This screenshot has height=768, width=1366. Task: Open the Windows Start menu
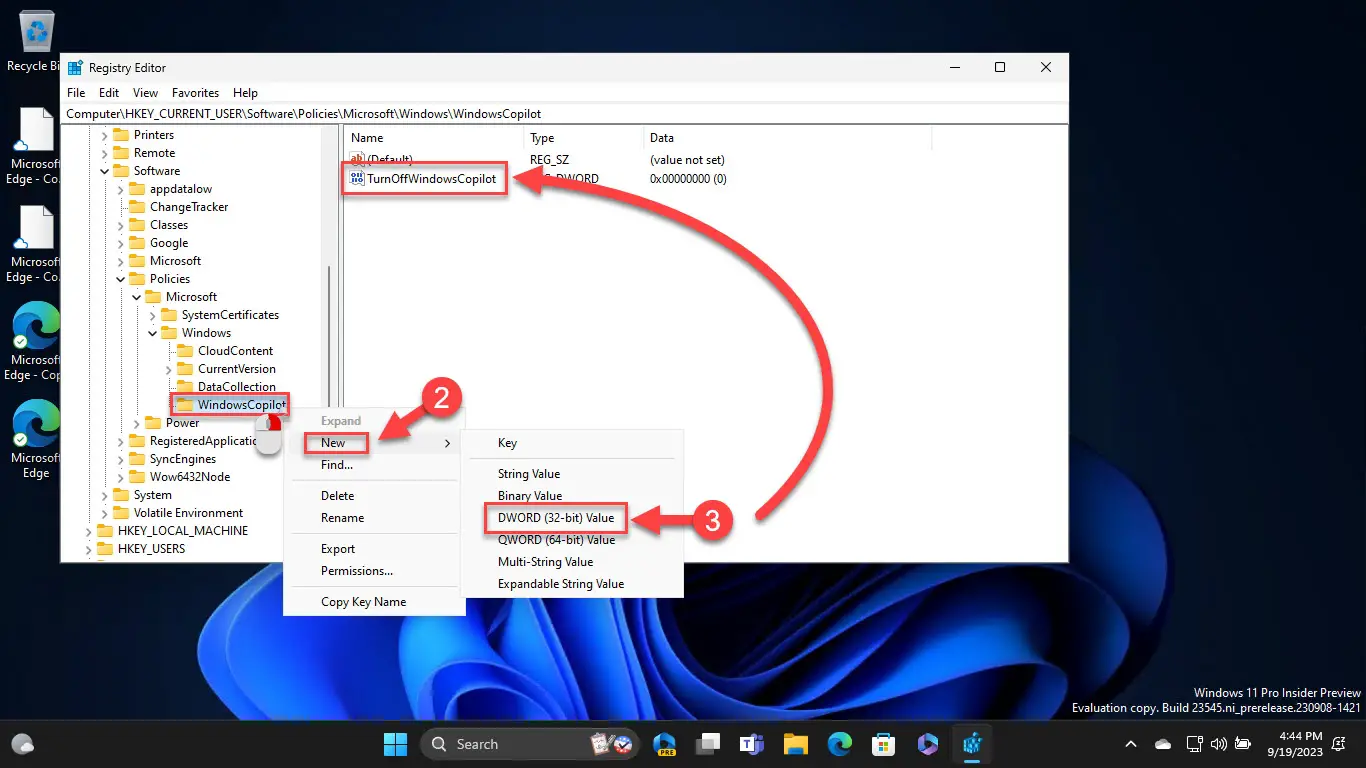(395, 744)
